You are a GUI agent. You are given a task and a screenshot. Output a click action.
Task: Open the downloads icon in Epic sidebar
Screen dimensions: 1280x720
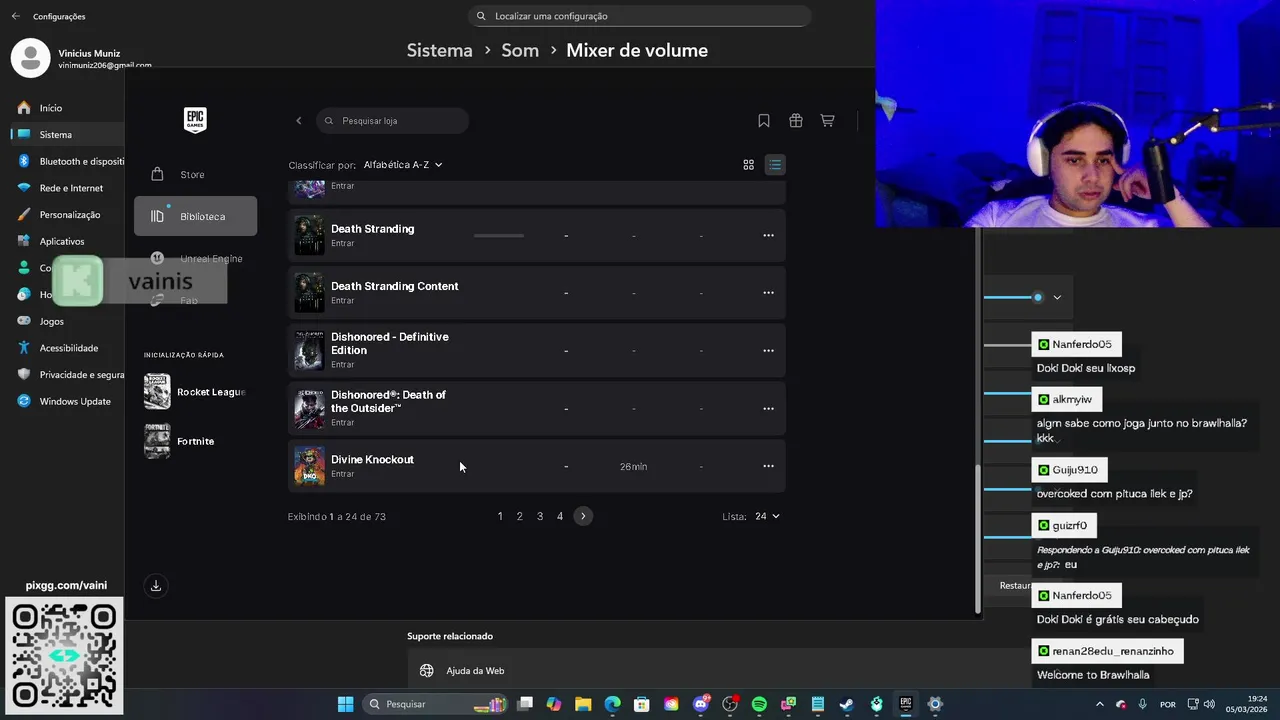pyautogui.click(x=156, y=586)
